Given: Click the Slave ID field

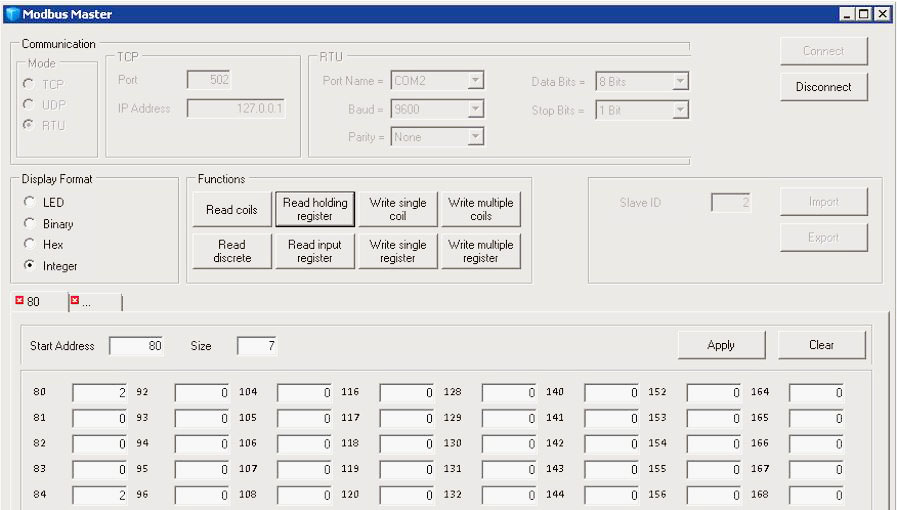Looking at the screenshot, I should pyautogui.click(x=731, y=202).
